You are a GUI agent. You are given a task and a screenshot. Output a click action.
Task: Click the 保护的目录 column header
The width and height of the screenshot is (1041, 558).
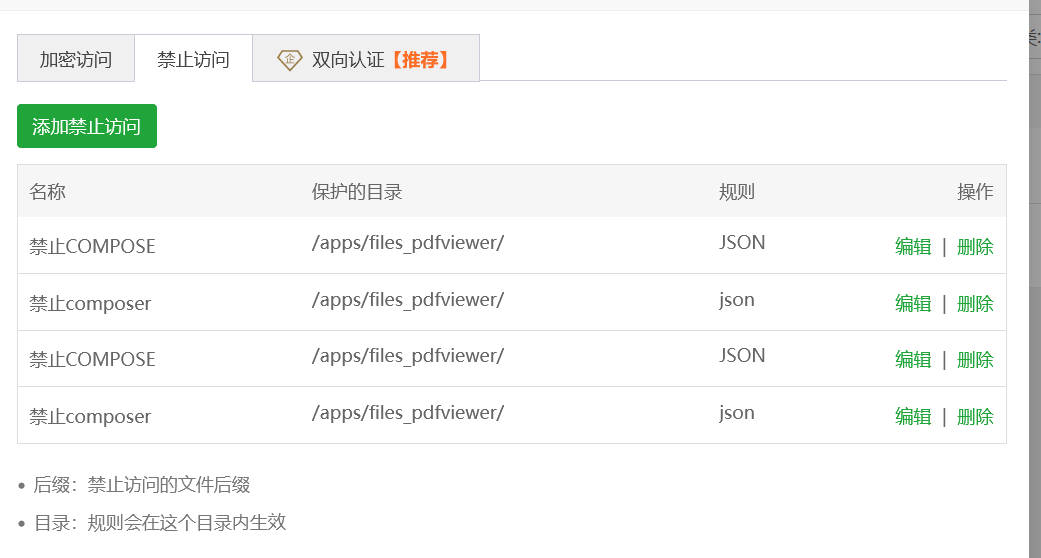357,192
